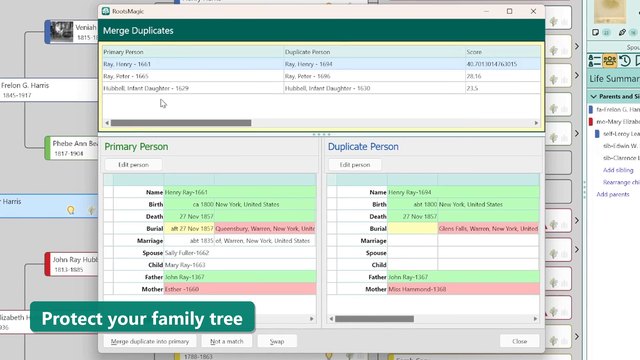Close the Merge Duplicates dialog
The width and height of the screenshot is (640, 360).
tap(520, 341)
